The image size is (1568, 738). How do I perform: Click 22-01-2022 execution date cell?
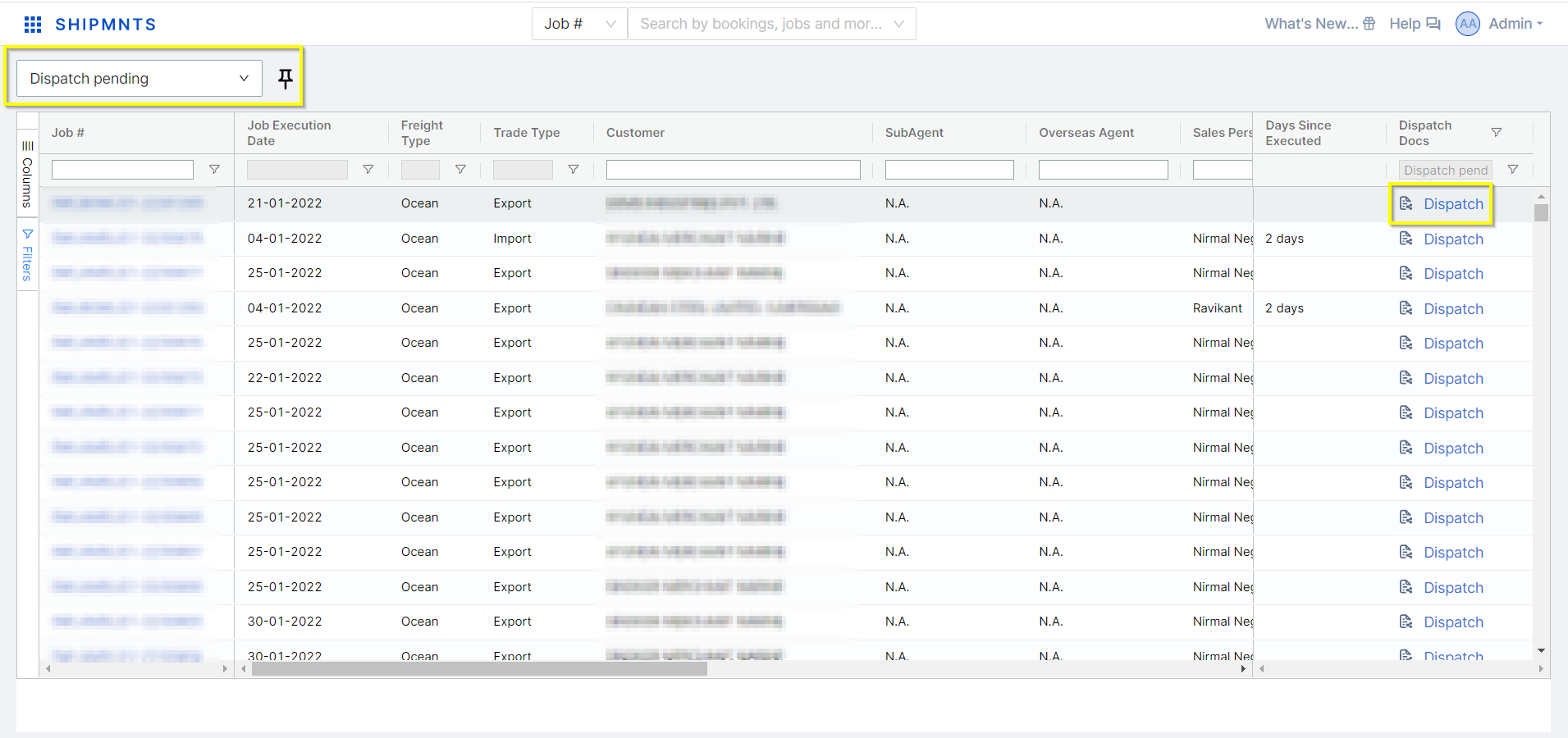tap(285, 378)
